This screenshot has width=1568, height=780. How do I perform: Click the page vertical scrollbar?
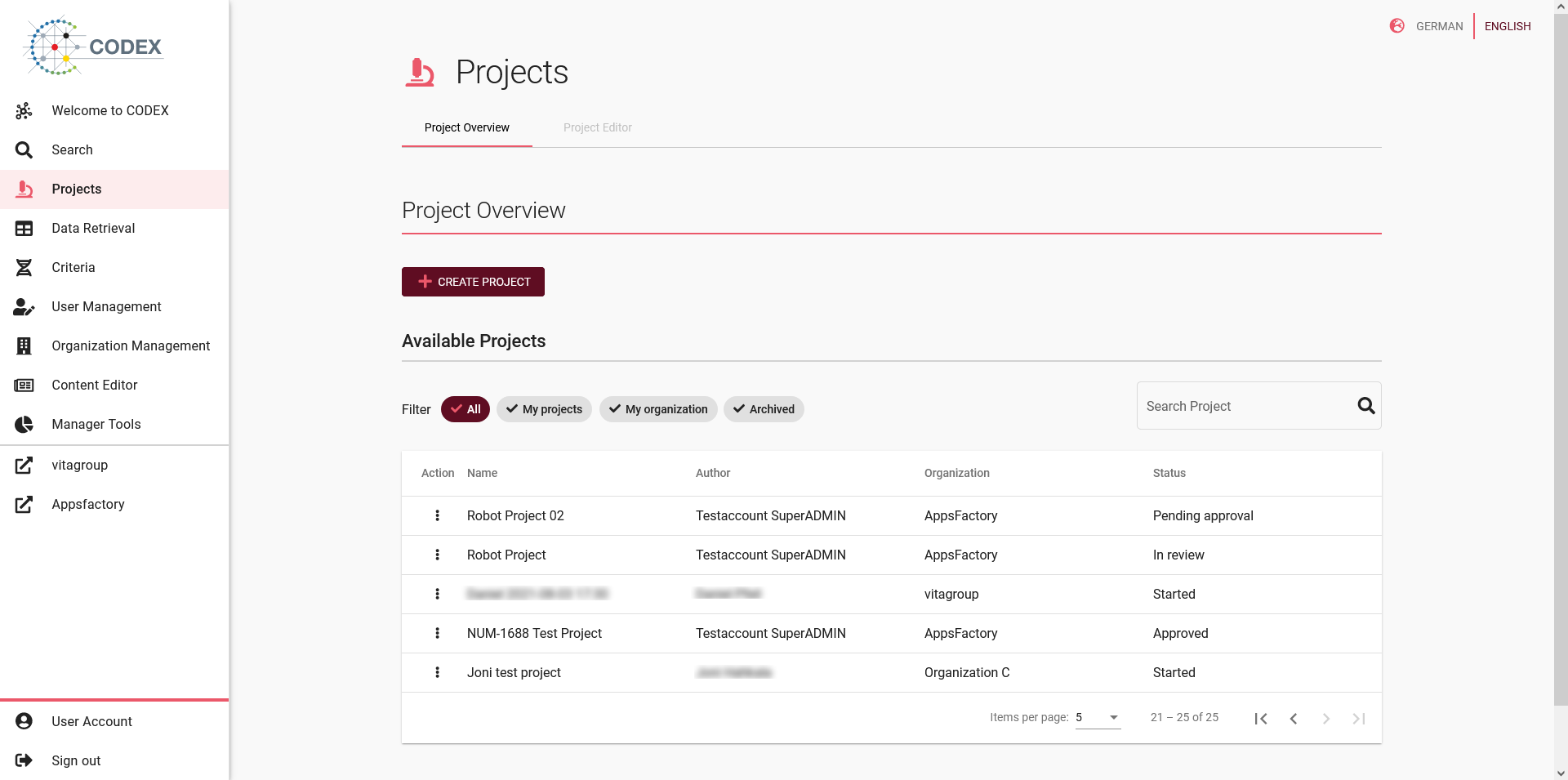point(1561,359)
